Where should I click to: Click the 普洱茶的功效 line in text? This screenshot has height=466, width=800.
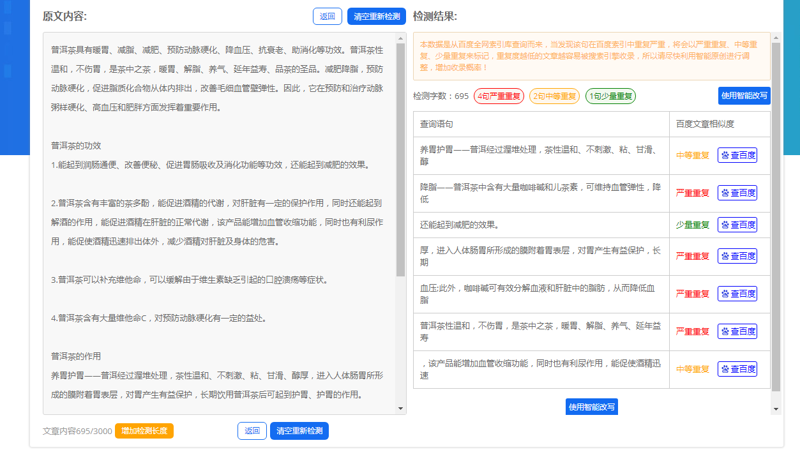(76, 145)
